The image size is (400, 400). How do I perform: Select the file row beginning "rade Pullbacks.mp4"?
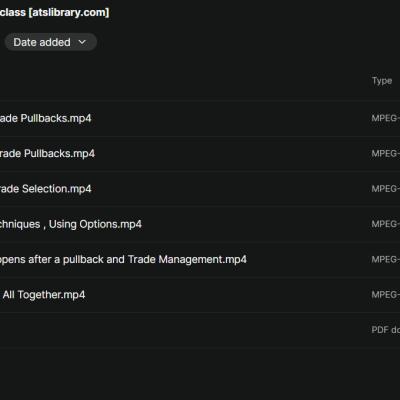pyautogui.click(x=200, y=154)
